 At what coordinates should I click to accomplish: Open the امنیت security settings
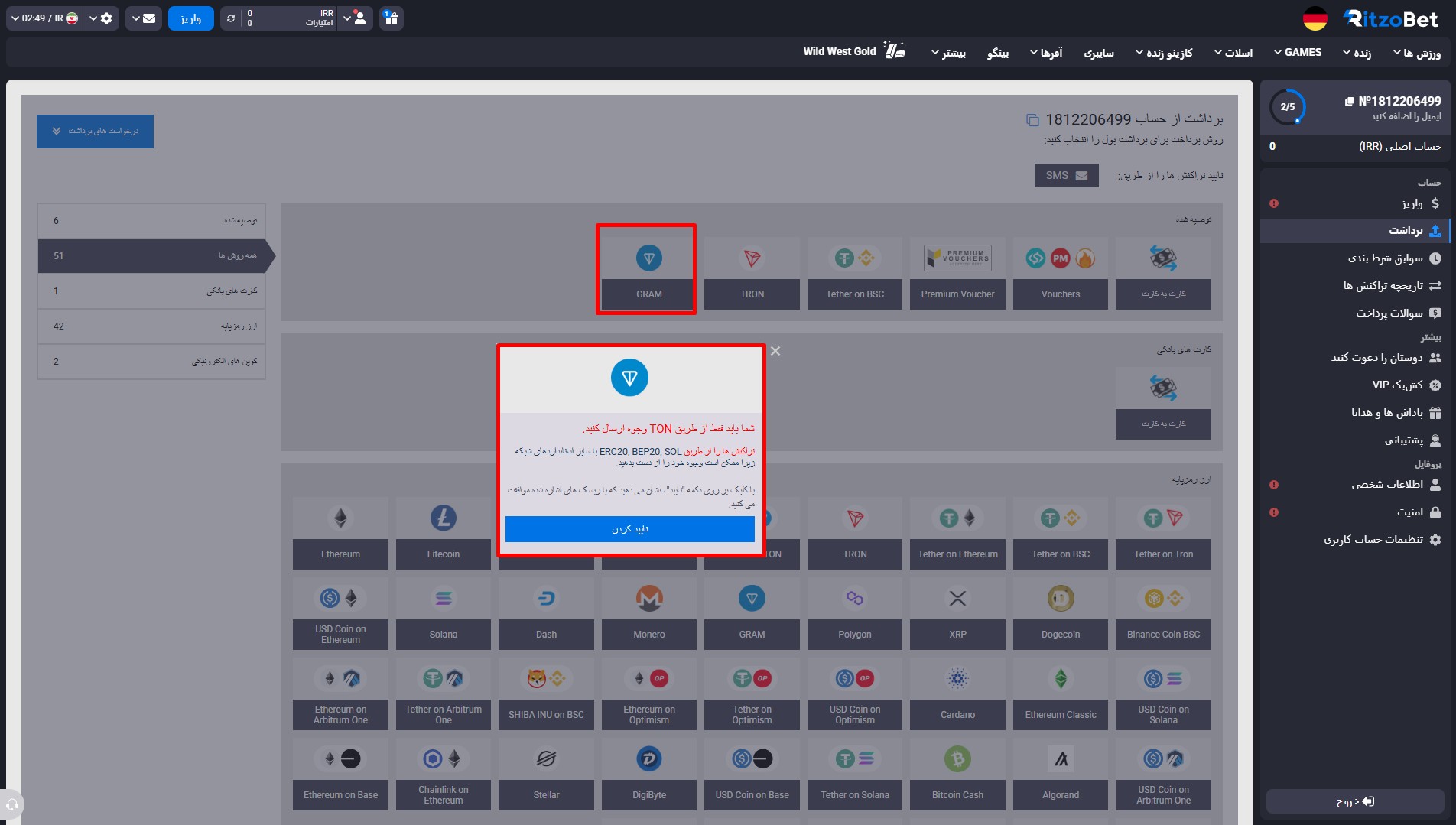pyautogui.click(x=1355, y=512)
